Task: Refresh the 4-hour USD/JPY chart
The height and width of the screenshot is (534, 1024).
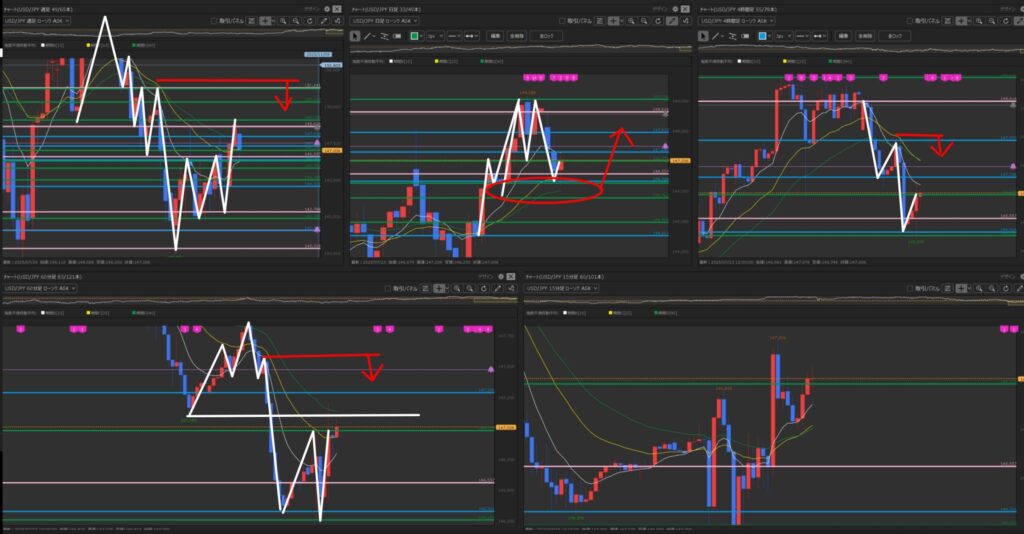Action: (1006, 21)
